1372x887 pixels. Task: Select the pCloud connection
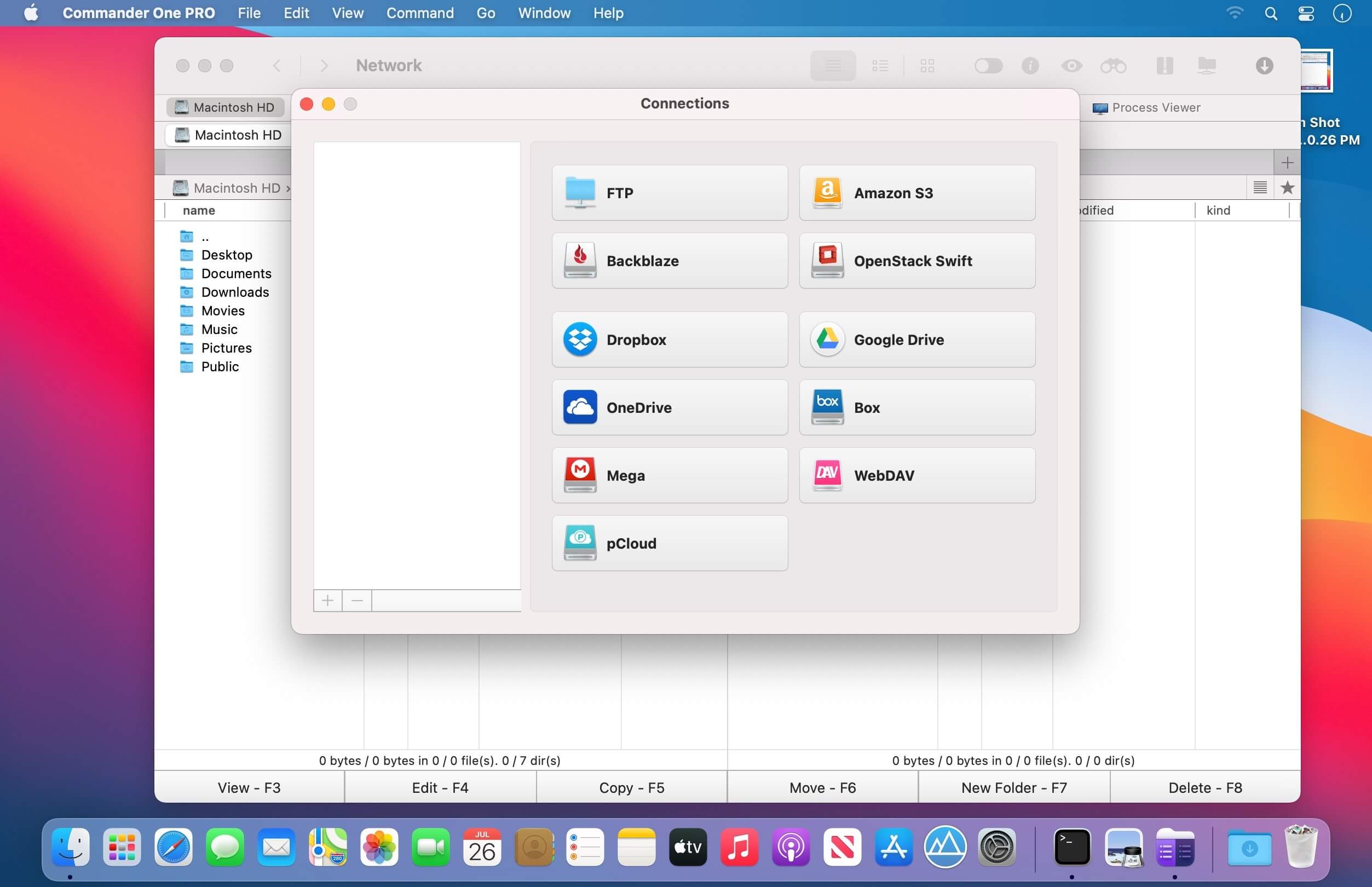(x=670, y=543)
